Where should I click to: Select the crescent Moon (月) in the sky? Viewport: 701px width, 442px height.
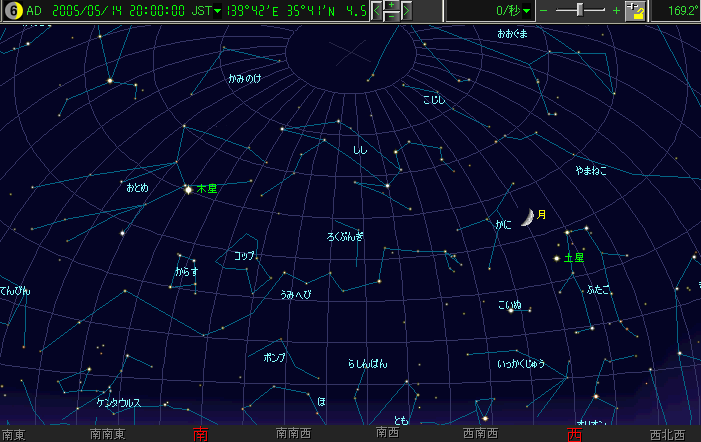pos(525,217)
